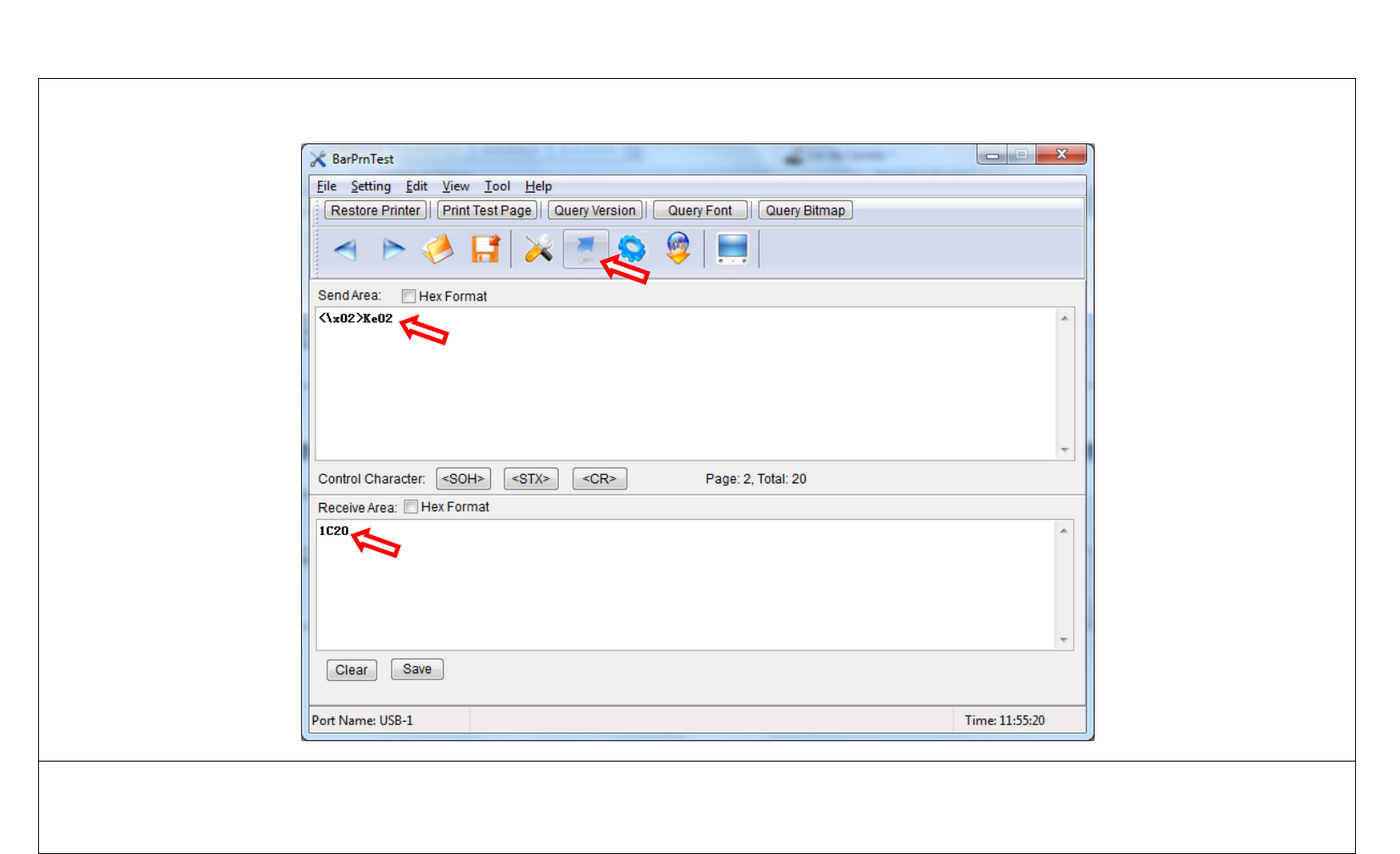Image resolution: width=1400 pixels, height=854 pixels.
Task: Click the Restore Printer button
Action: pyautogui.click(x=376, y=210)
